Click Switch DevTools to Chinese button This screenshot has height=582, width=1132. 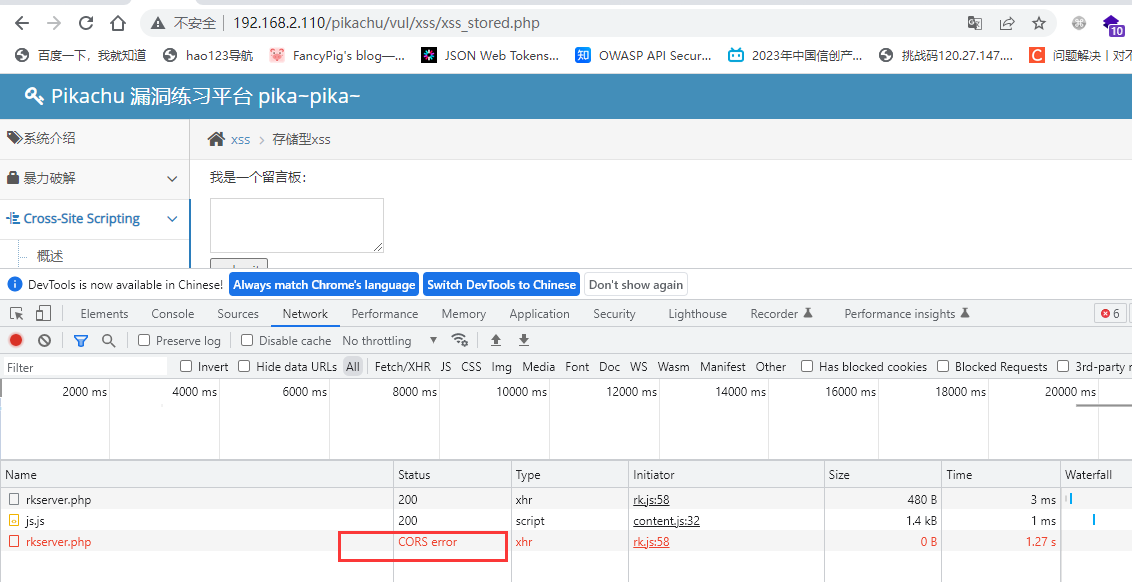pos(501,285)
